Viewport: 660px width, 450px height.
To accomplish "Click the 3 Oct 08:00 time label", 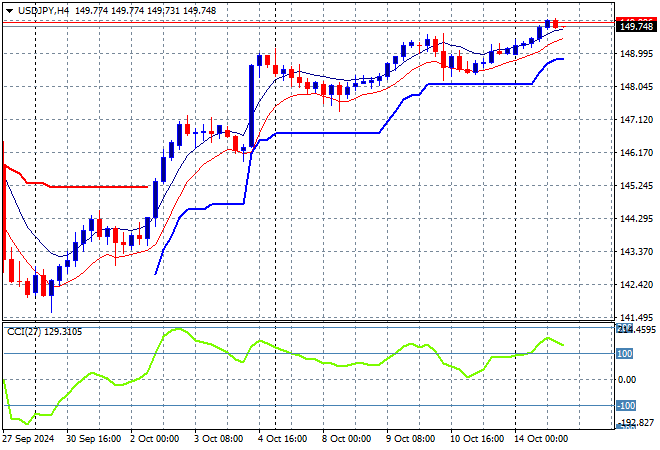I will (x=218, y=439).
